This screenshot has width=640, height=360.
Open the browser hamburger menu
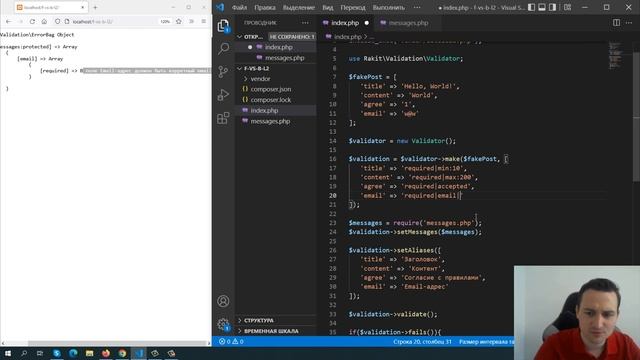pyautogui.click(x=204, y=21)
